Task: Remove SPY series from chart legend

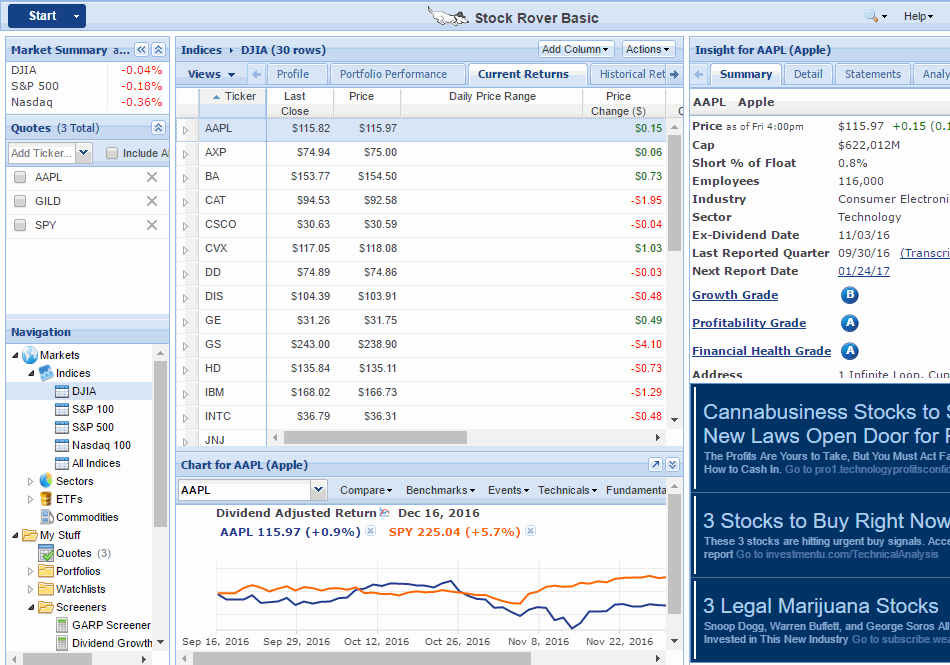Action: point(530,531)
